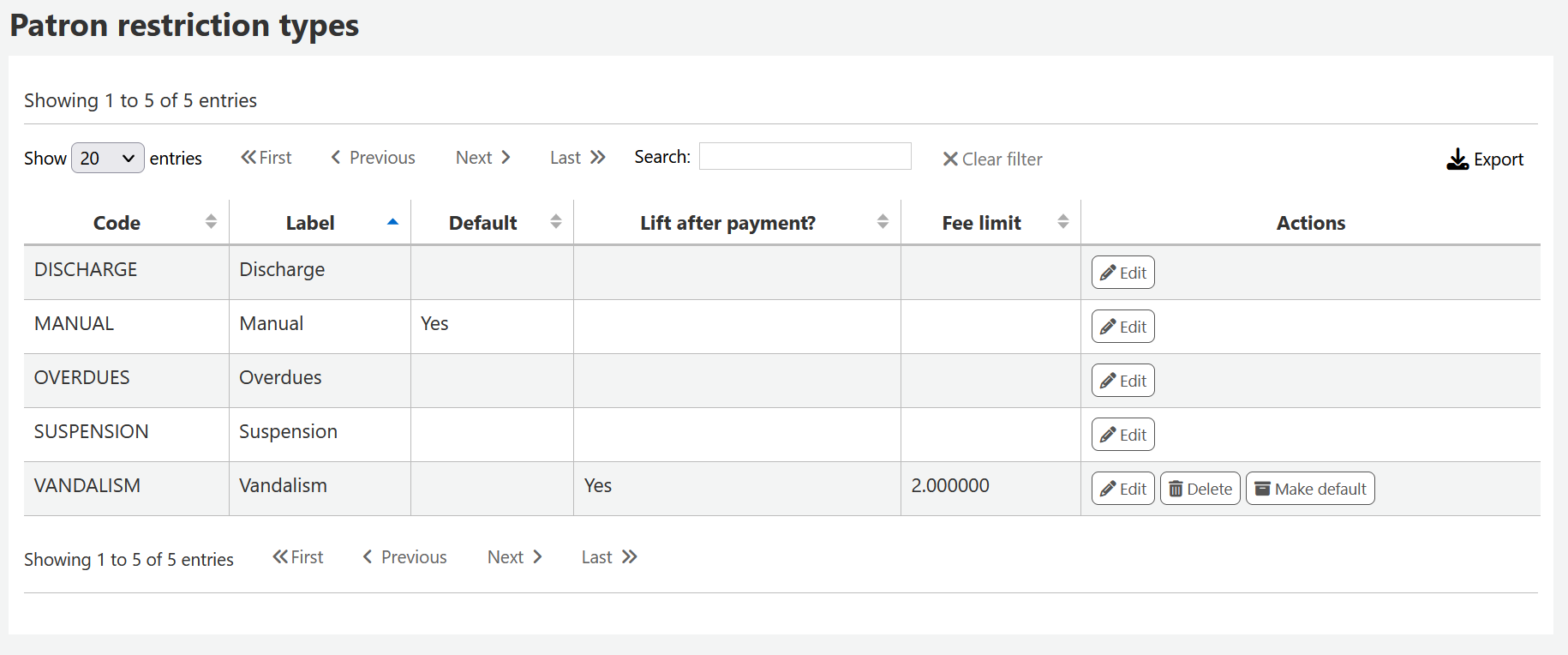Sort by Fee limit column arrows
The width and height of the screenshot is (1568, 655).
pos(1062,222)
